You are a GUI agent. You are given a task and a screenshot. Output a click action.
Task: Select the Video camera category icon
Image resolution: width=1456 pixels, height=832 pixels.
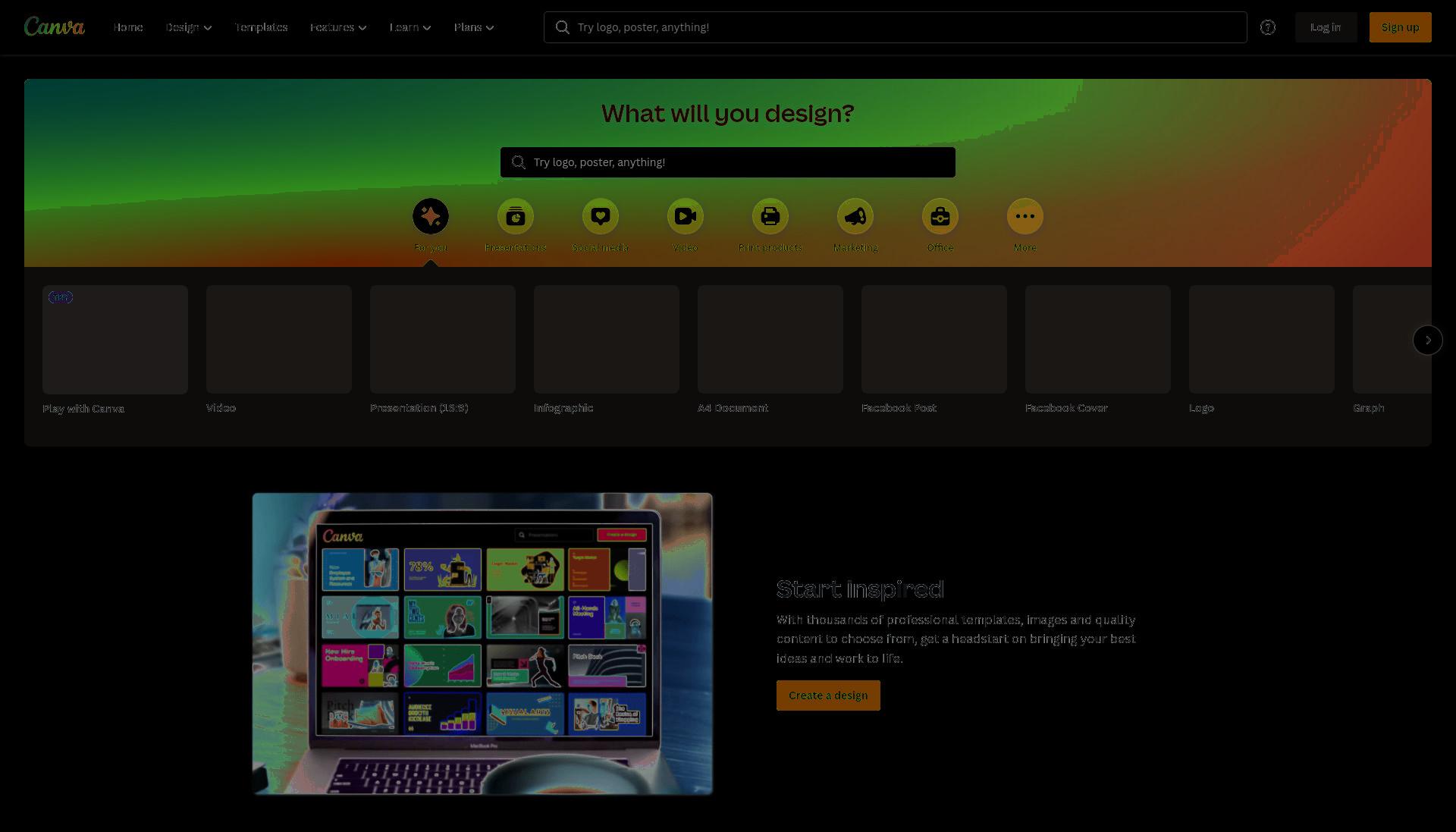coord(686,216)
